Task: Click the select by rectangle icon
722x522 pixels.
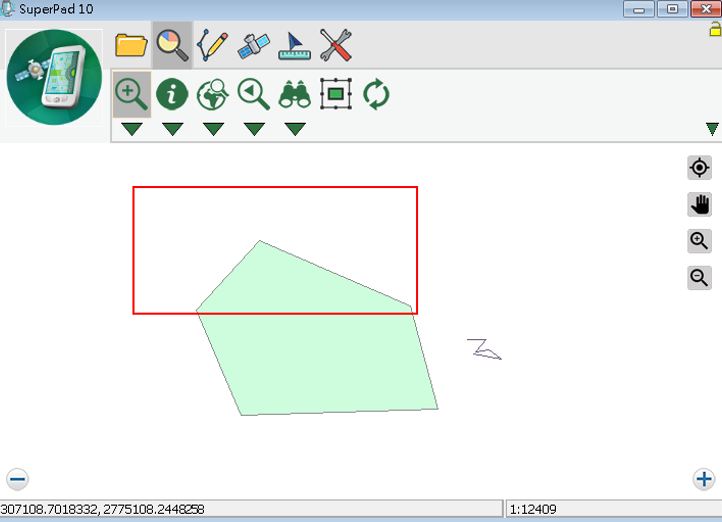Action: [336, 95]
